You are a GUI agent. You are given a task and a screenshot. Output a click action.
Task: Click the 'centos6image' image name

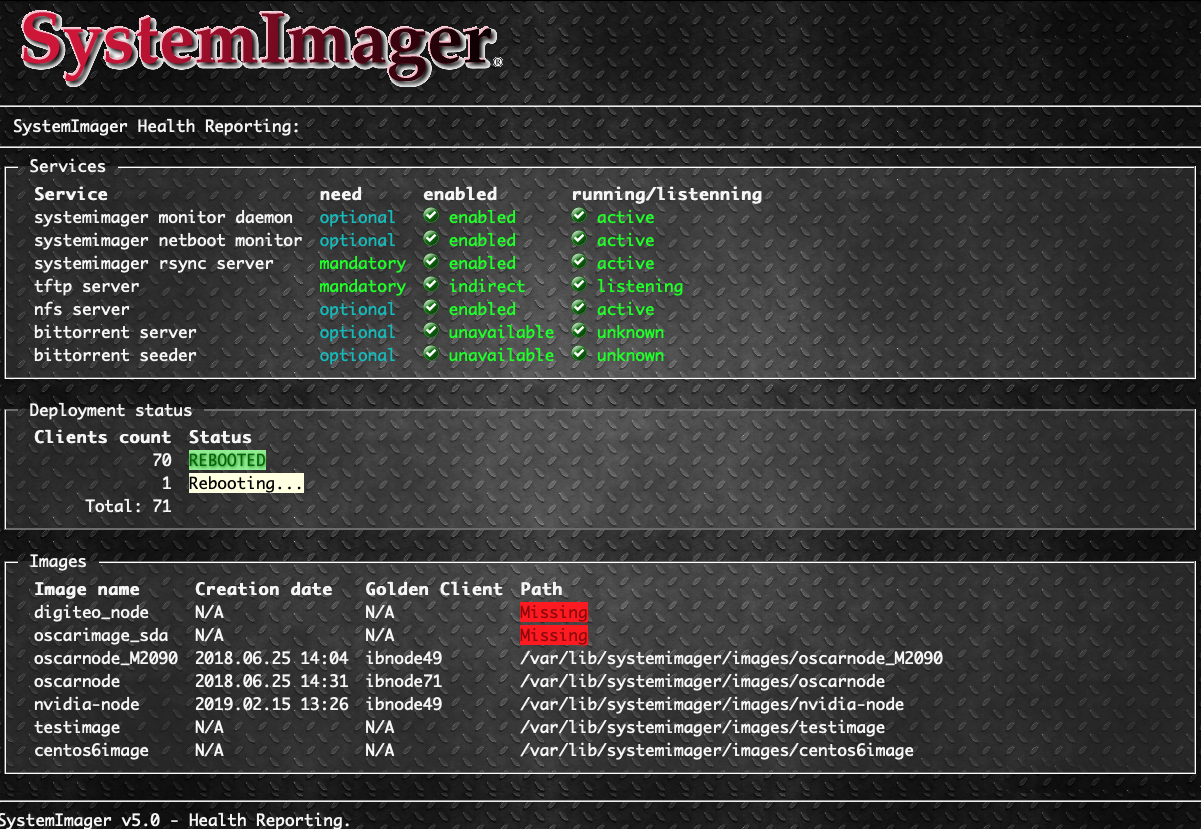92,750
